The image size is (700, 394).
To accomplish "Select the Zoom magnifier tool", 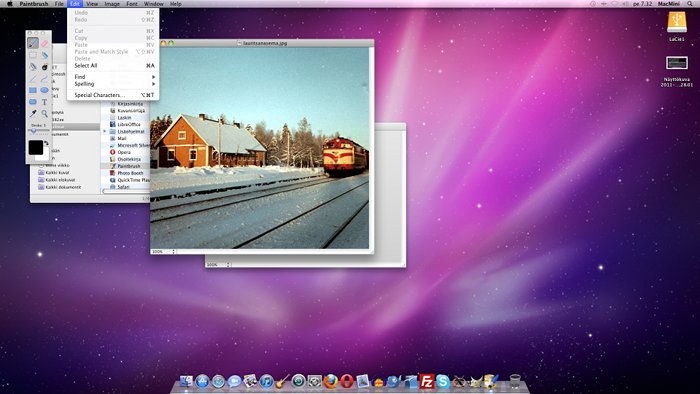I will (x=44, y=113).
